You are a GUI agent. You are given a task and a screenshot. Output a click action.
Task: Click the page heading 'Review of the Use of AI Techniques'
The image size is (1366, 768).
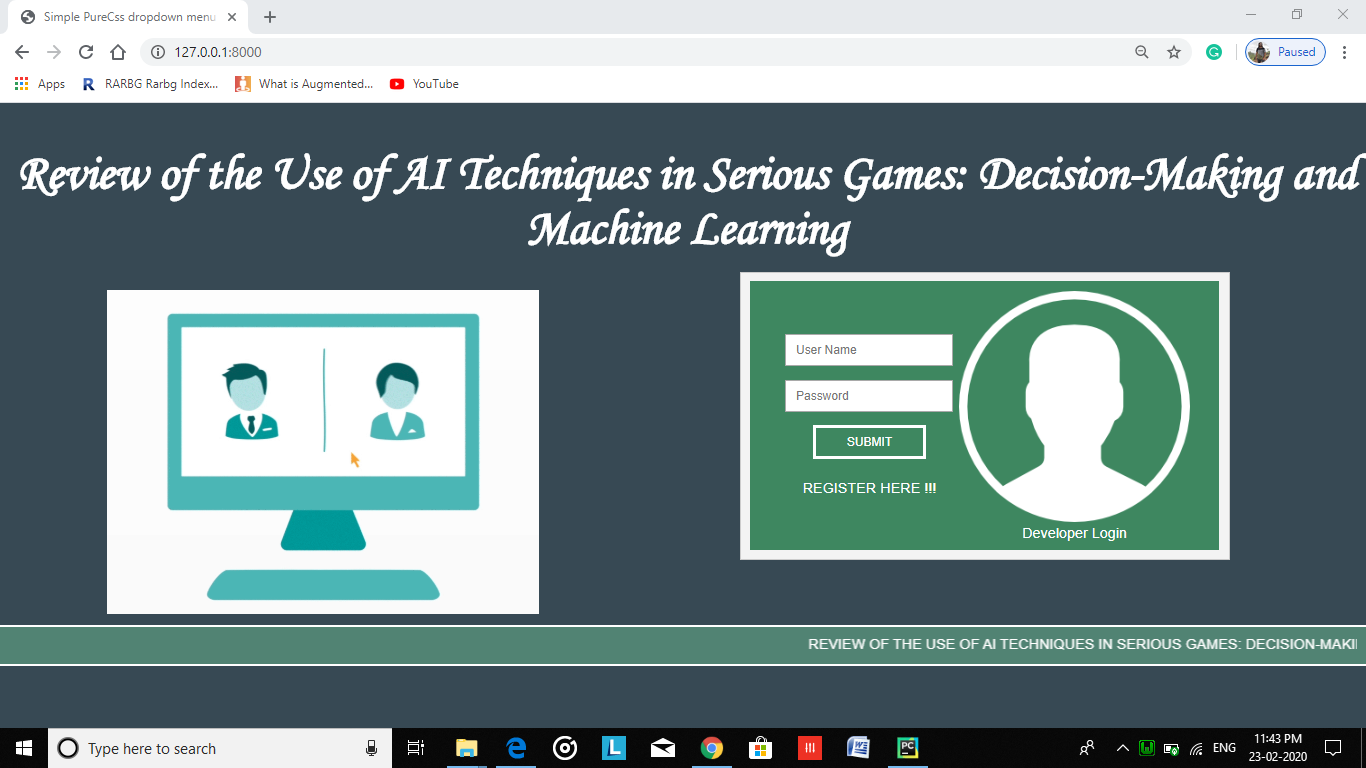click(690, 203)
